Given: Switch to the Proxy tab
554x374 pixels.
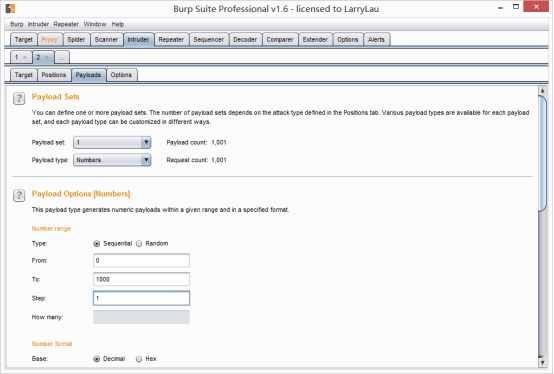Looking at the screenshot, I should click(x=49, y=40).
